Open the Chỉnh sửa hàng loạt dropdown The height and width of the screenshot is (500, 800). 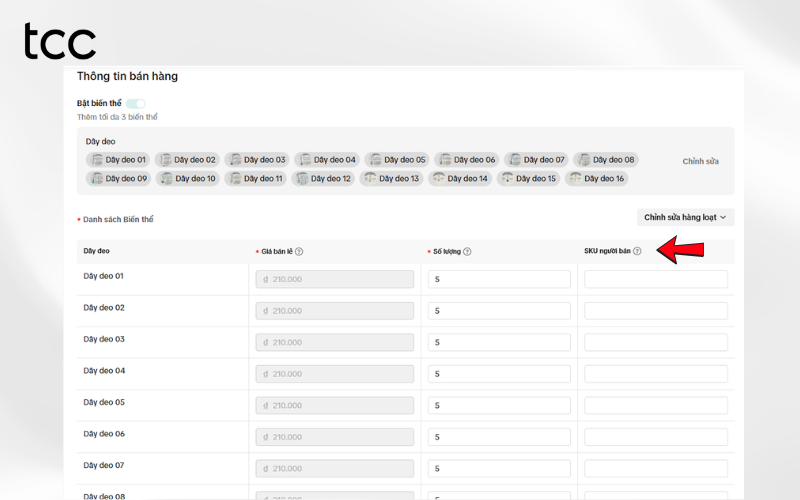(x=685, y=217)
